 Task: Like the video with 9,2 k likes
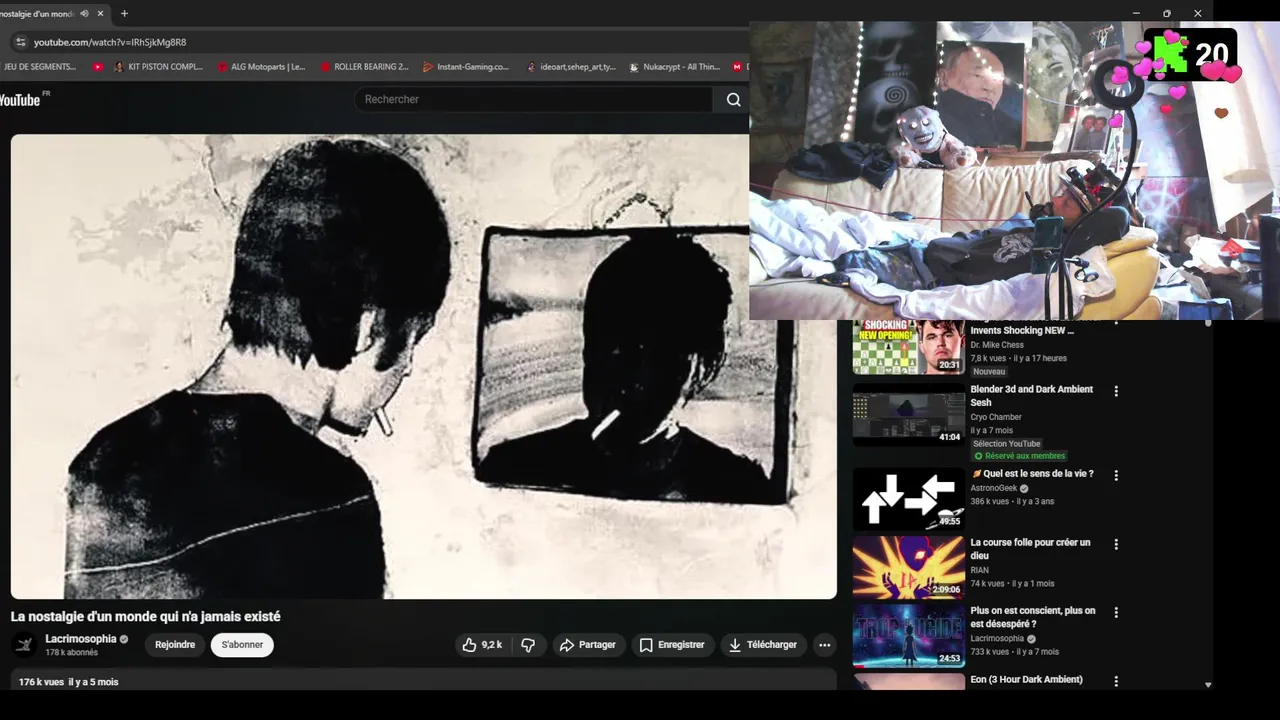click(x=482, y=645)
